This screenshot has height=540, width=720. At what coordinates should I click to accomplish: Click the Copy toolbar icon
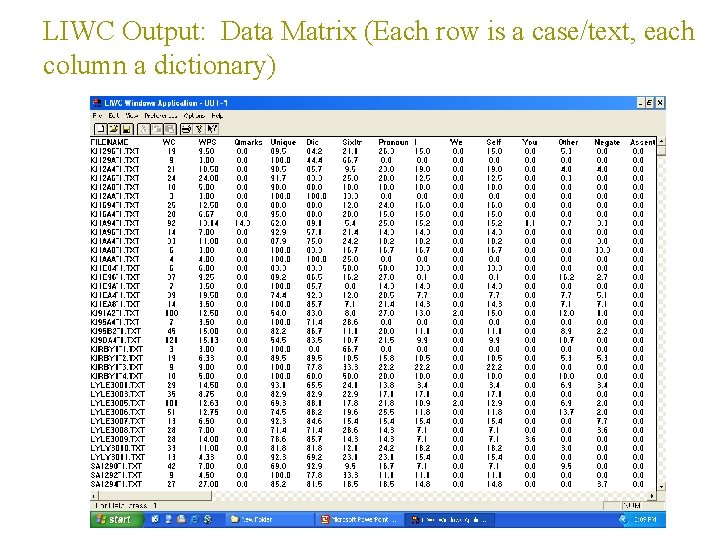tap(157, 129)
